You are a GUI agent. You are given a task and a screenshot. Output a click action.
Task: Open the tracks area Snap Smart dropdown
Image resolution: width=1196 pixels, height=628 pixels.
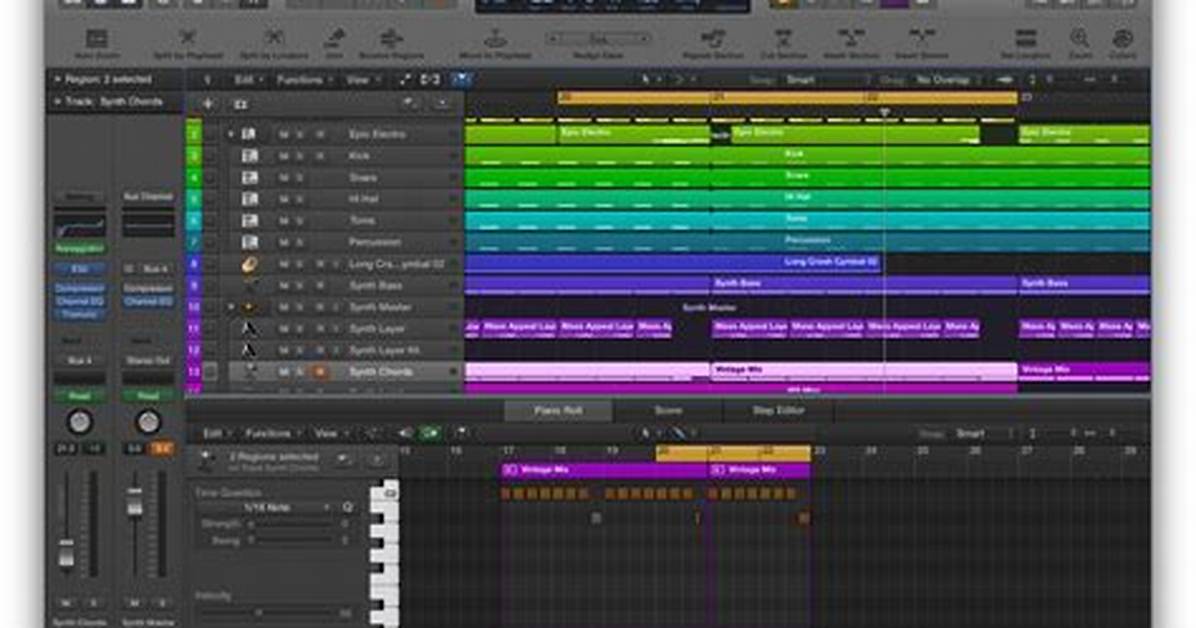click(x=827, y=79)
